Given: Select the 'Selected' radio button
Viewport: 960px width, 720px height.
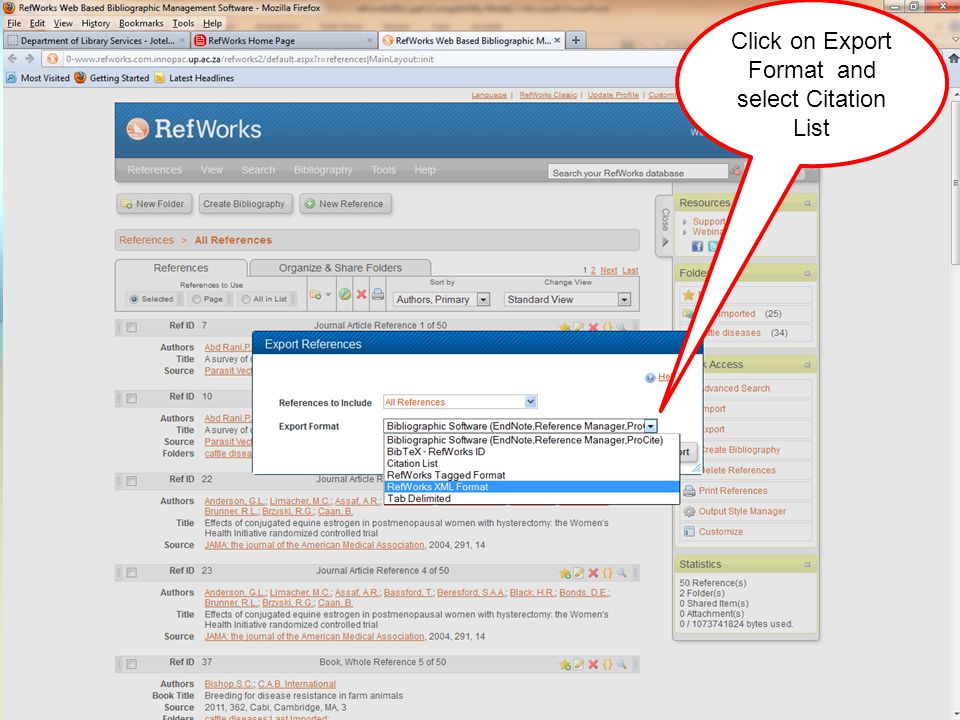Looking at the screenshot, I should pos(134,299).
